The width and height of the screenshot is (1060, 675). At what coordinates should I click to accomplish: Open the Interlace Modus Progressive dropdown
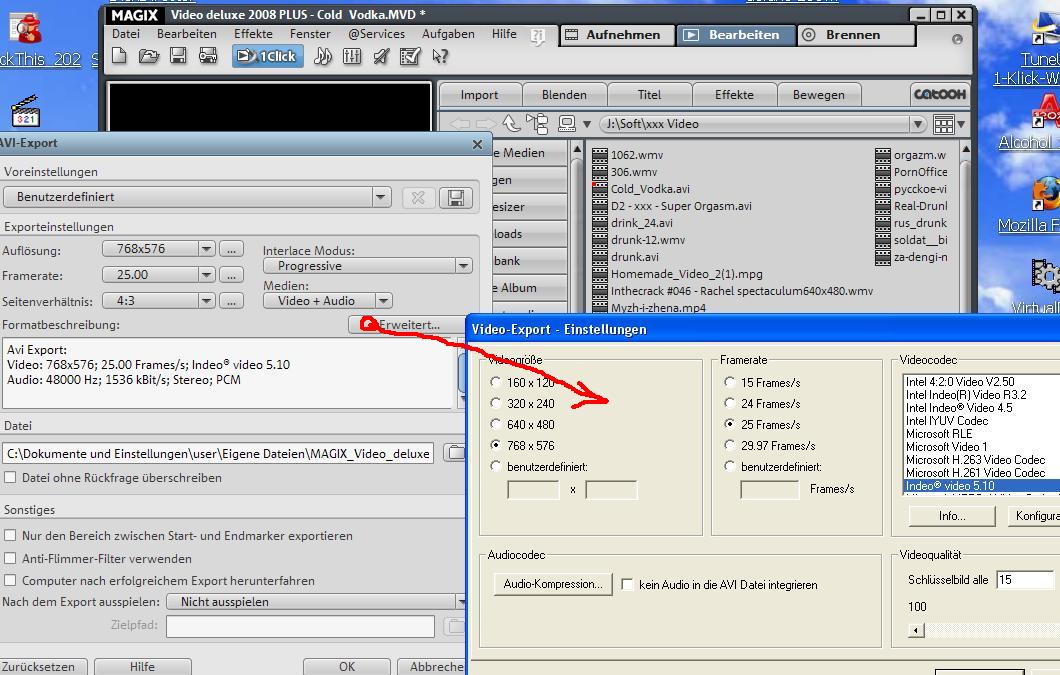point(463,266)
